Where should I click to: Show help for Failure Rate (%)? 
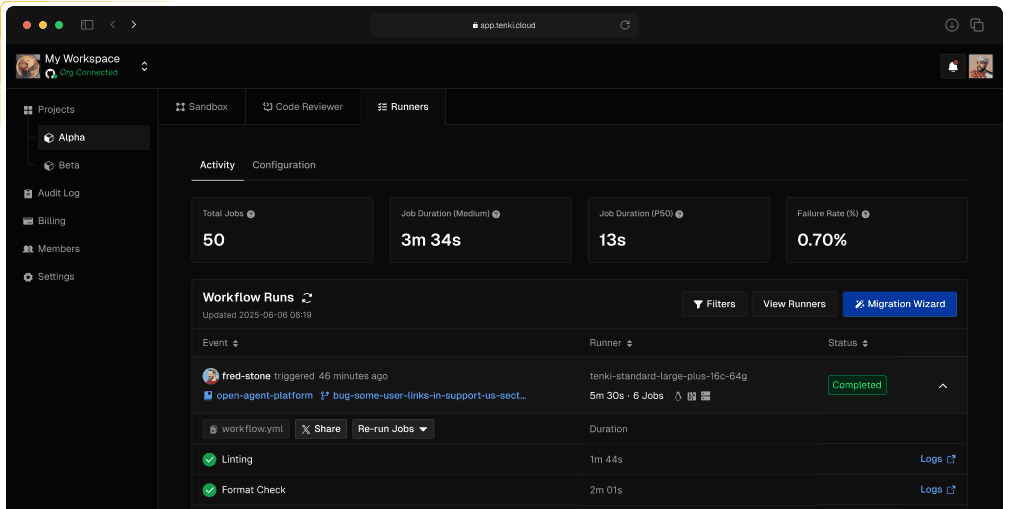(x=866, y=214)
